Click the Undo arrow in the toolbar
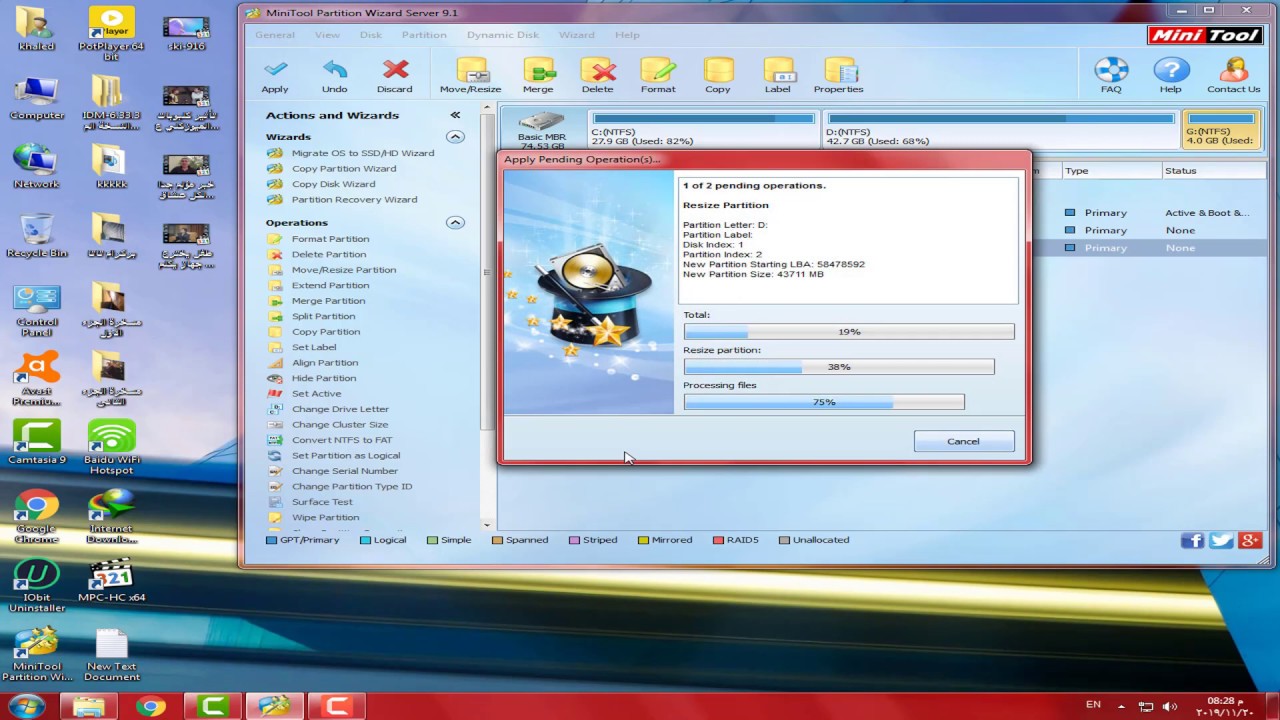This screenshot has height=720, width=1280. [335, 75]
